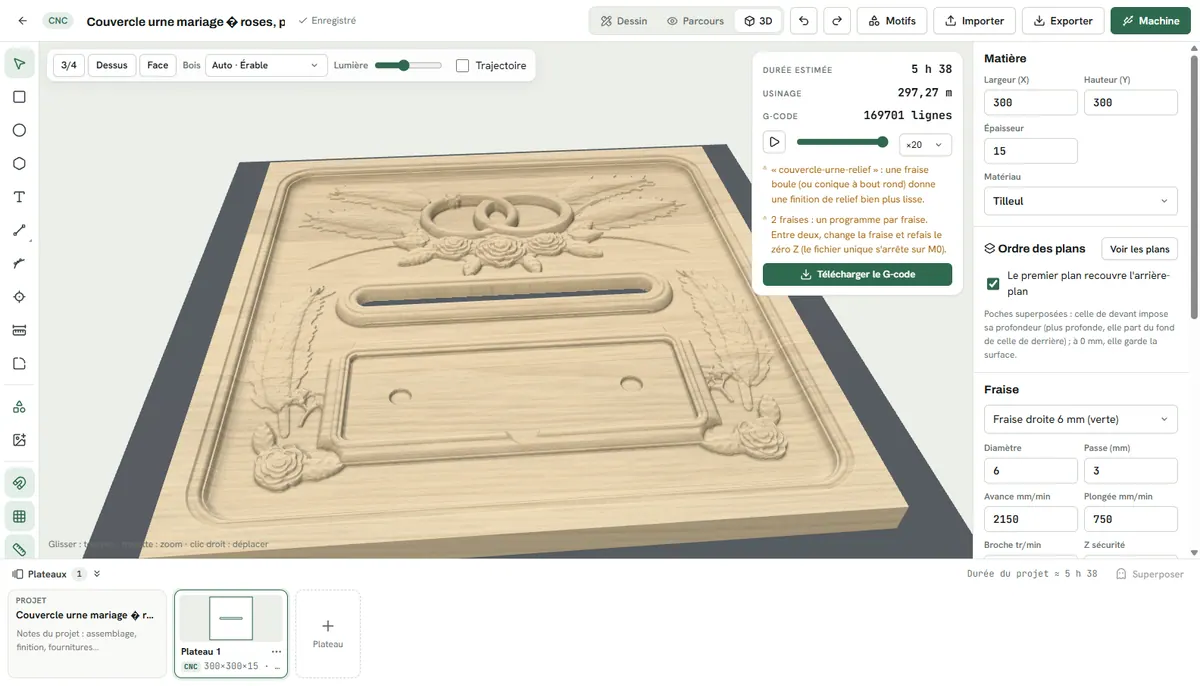The width and height of the screenshot is (1200, 686).
Task: Click 'Voir les plans' button
Action: pos(1139,249)
